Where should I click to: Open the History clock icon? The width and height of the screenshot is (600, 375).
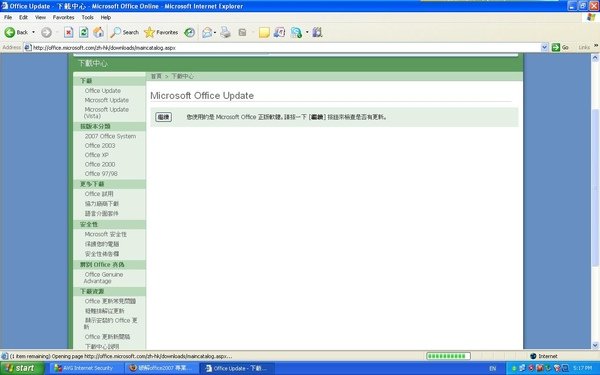189,33
